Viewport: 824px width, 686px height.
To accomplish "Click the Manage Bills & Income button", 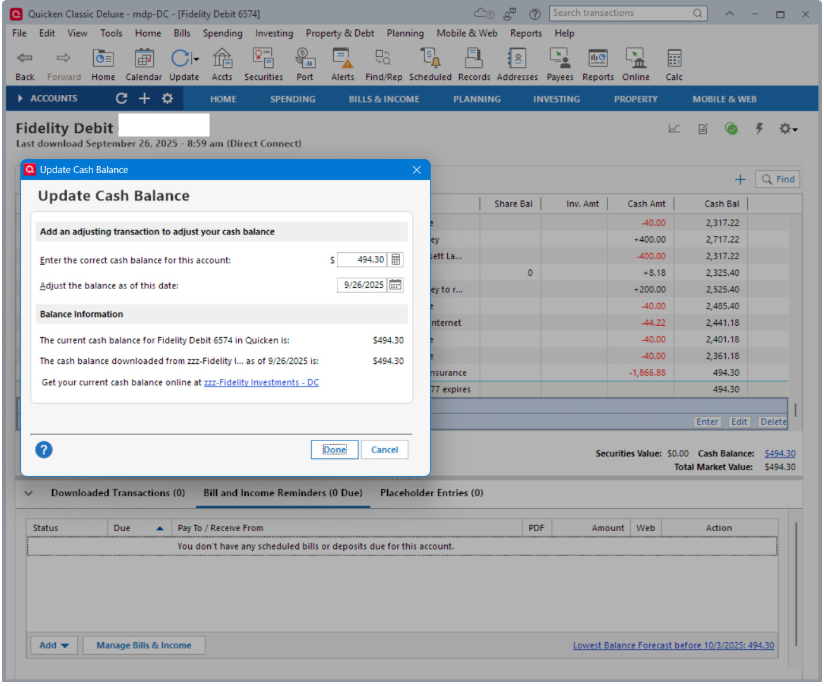I will (x=143, y=646).
